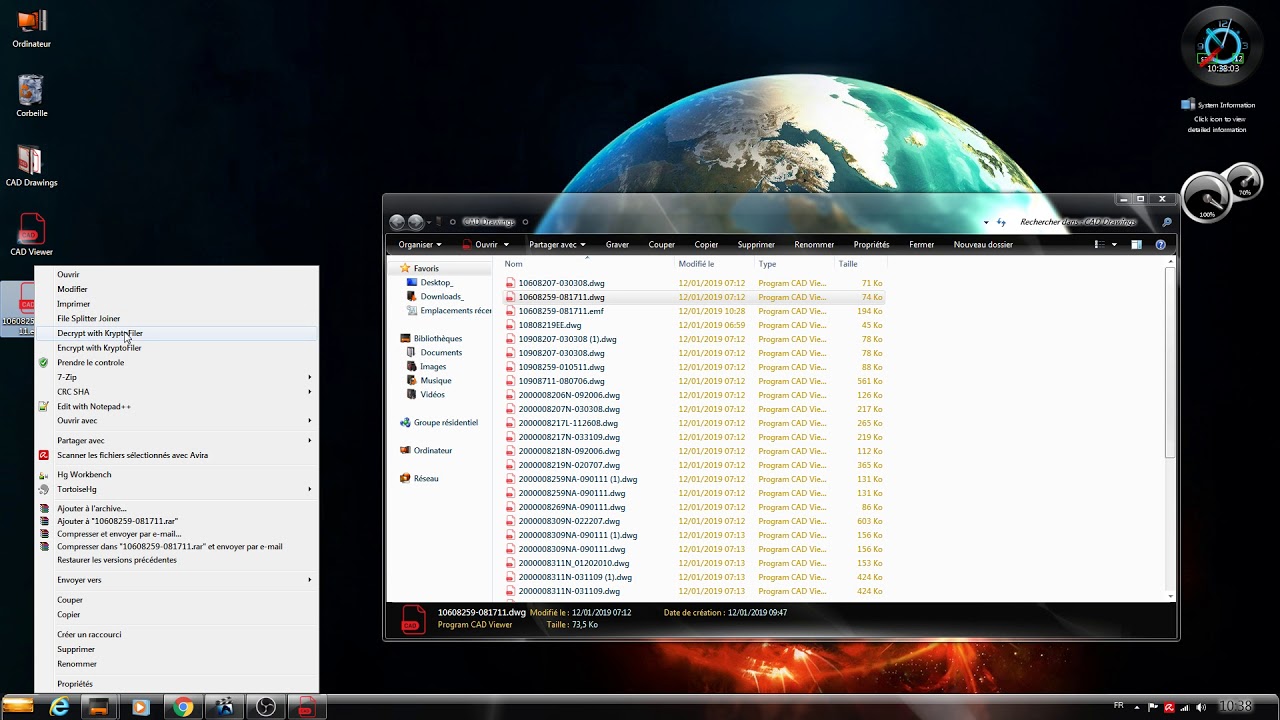Click the System Information gadget icon
1280x720 pixels.
pos(1188,104)
